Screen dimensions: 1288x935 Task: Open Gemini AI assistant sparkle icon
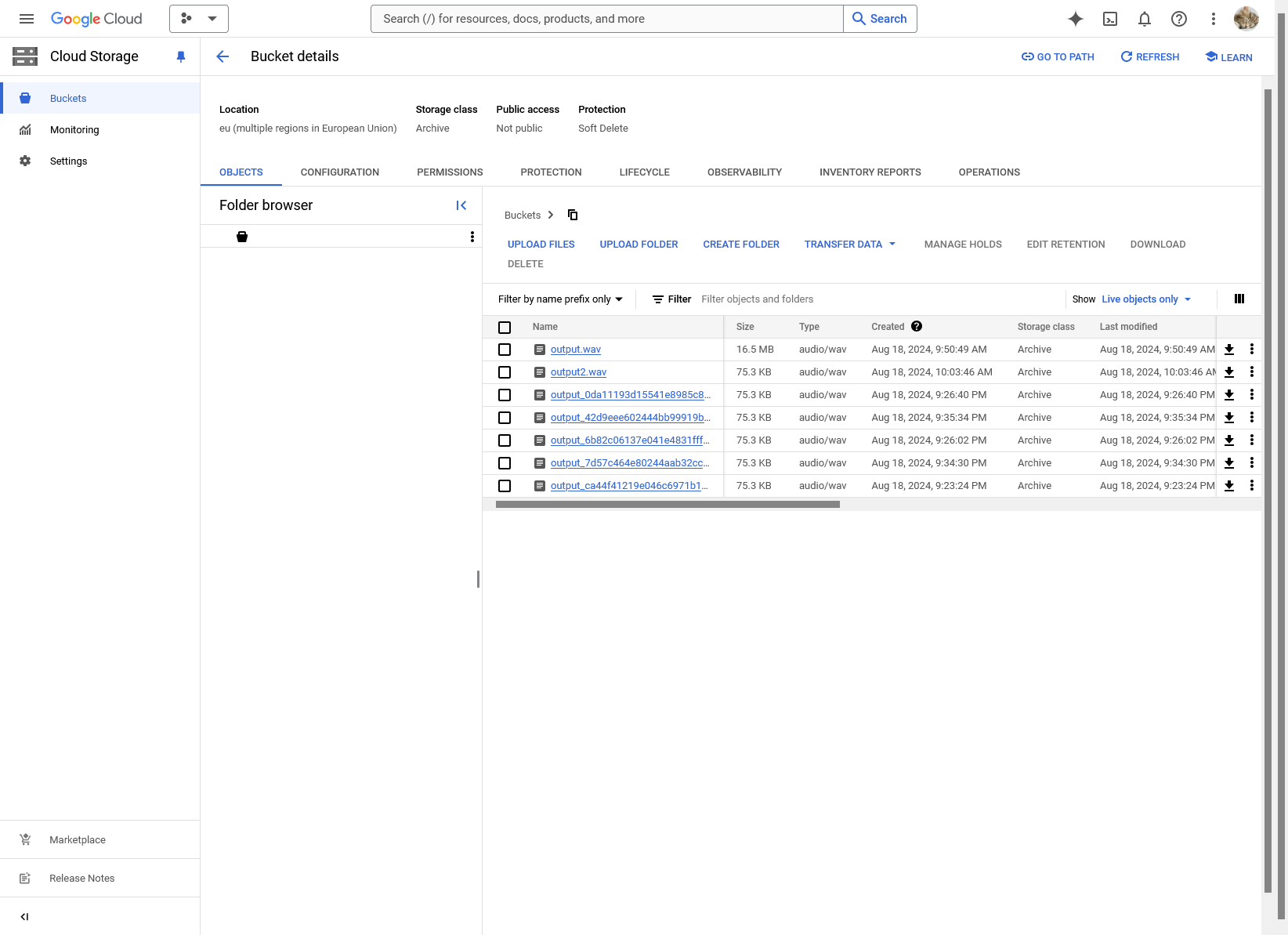1076,19
